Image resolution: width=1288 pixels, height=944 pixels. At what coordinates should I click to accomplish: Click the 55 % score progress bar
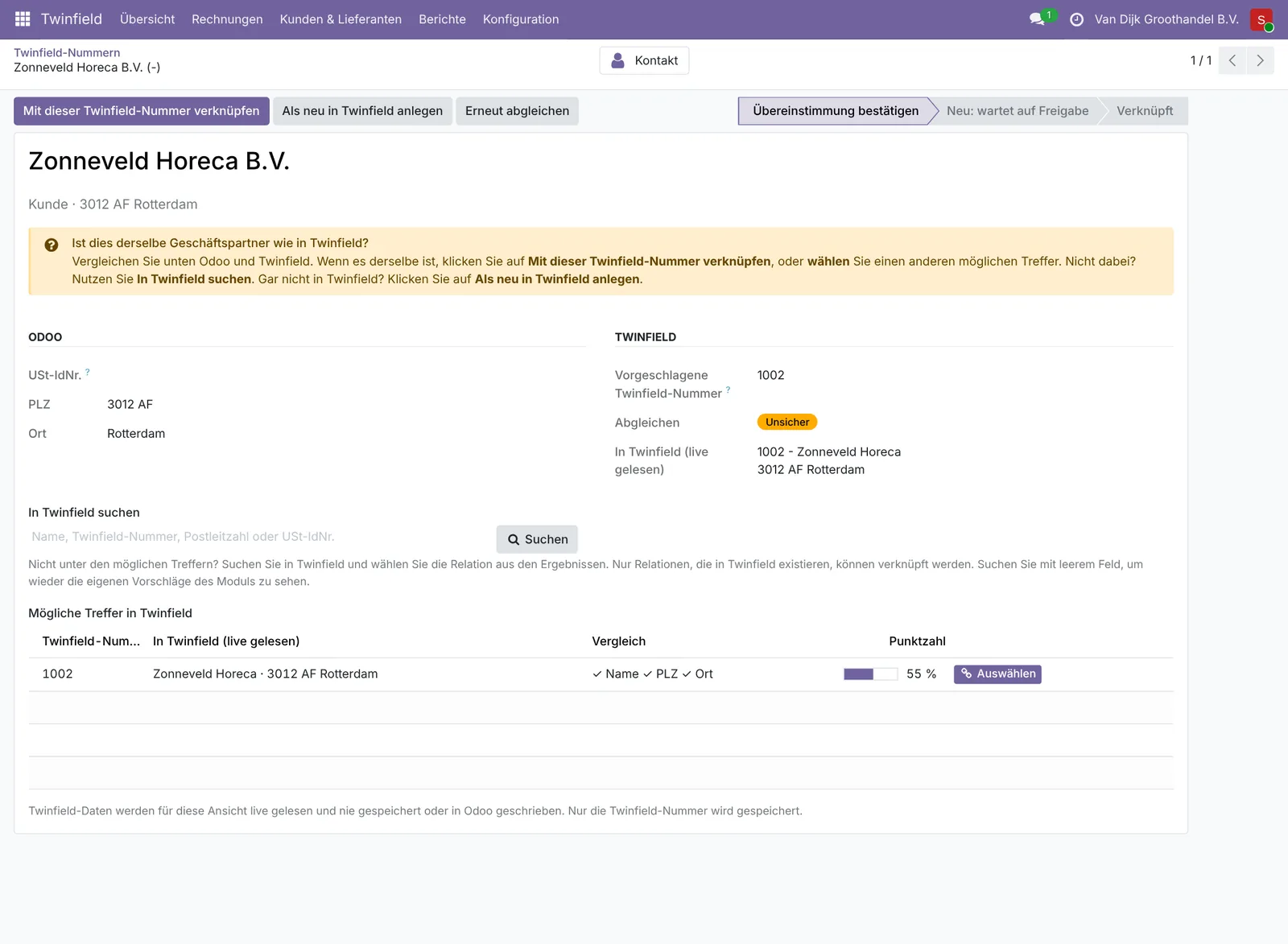click(870, 674)
